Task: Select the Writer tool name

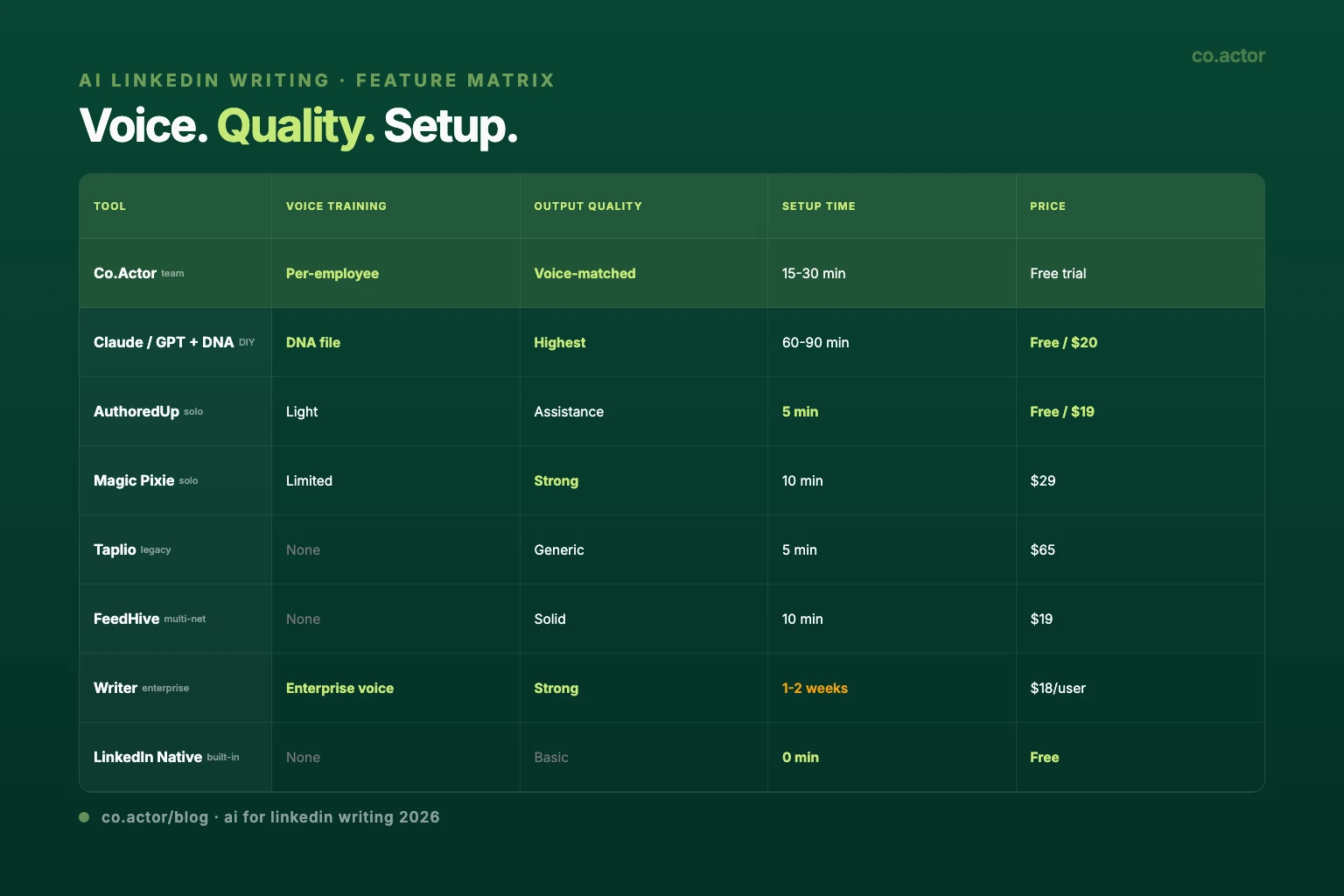Action: point(115,688)
